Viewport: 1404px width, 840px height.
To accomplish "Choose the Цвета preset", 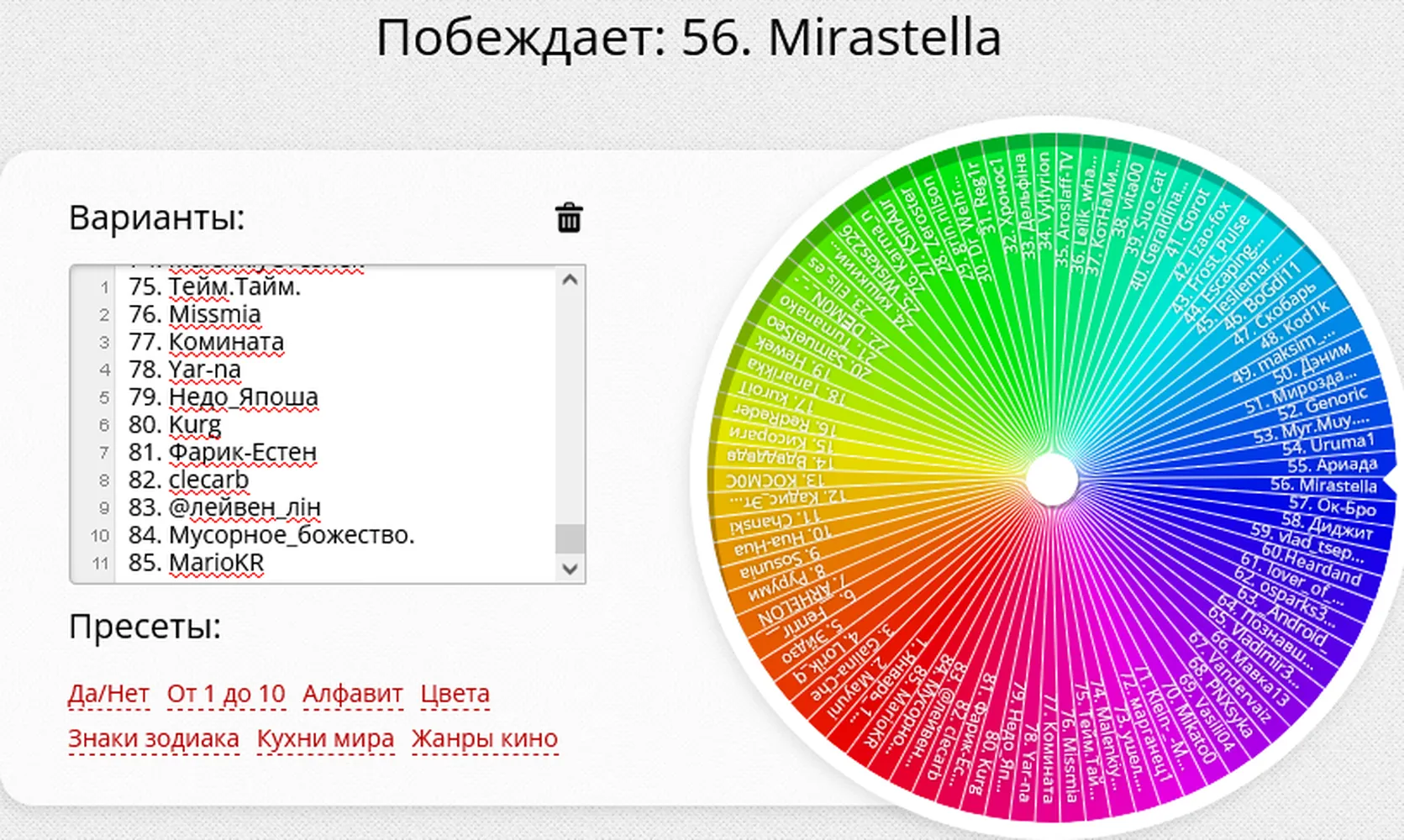I will (455, 694).
